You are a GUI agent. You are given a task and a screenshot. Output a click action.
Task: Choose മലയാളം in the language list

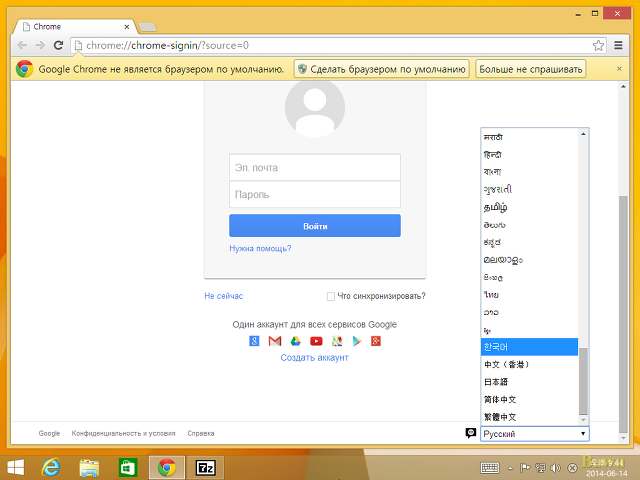coord(529,260)
